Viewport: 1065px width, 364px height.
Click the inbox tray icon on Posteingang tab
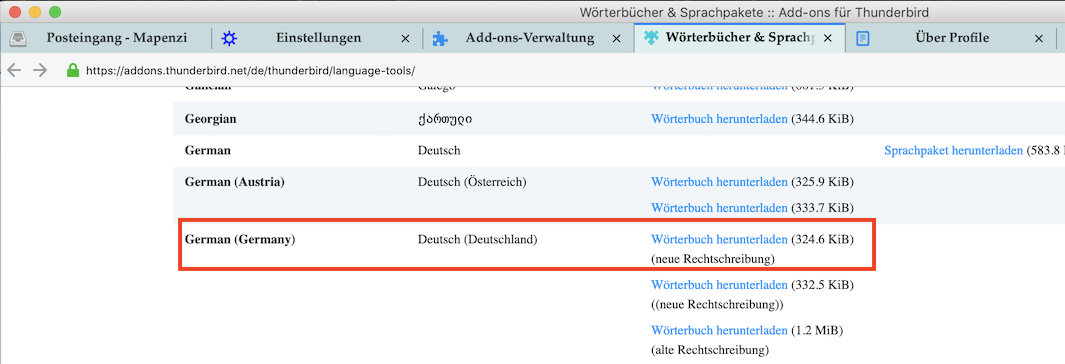pyautogui.click(x=18, y=39)
